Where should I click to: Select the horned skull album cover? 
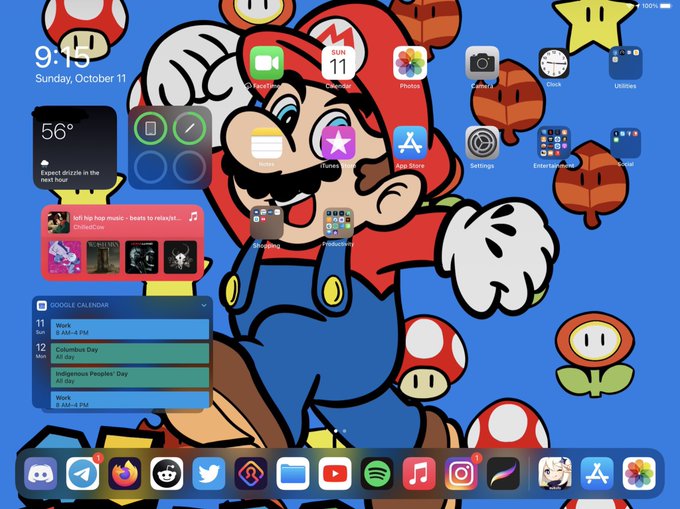[x=180, y=258]
